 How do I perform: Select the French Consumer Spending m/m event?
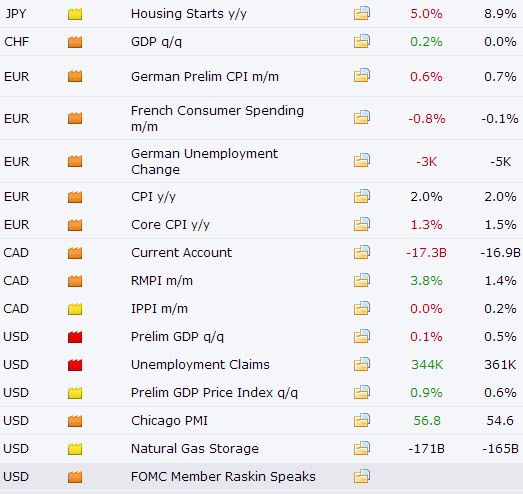pos(217,118)
